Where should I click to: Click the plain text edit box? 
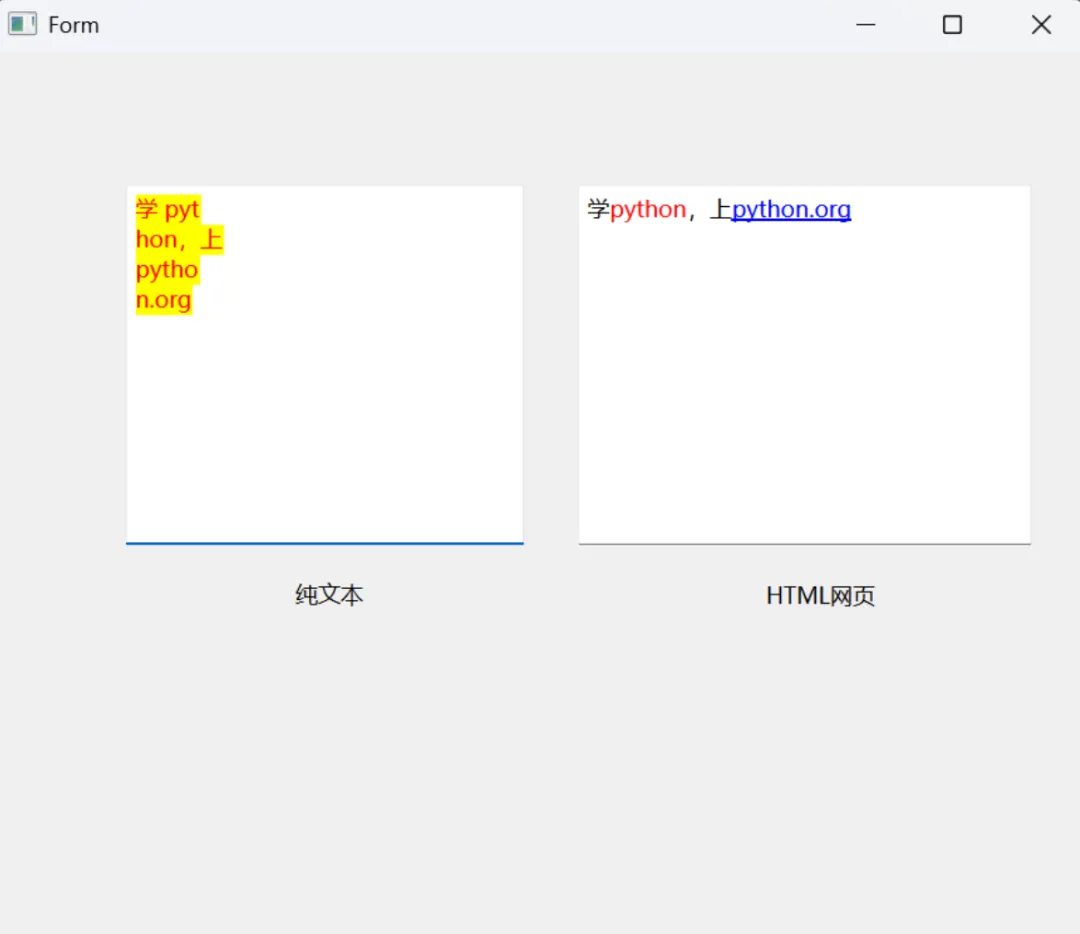coord(324,365)
